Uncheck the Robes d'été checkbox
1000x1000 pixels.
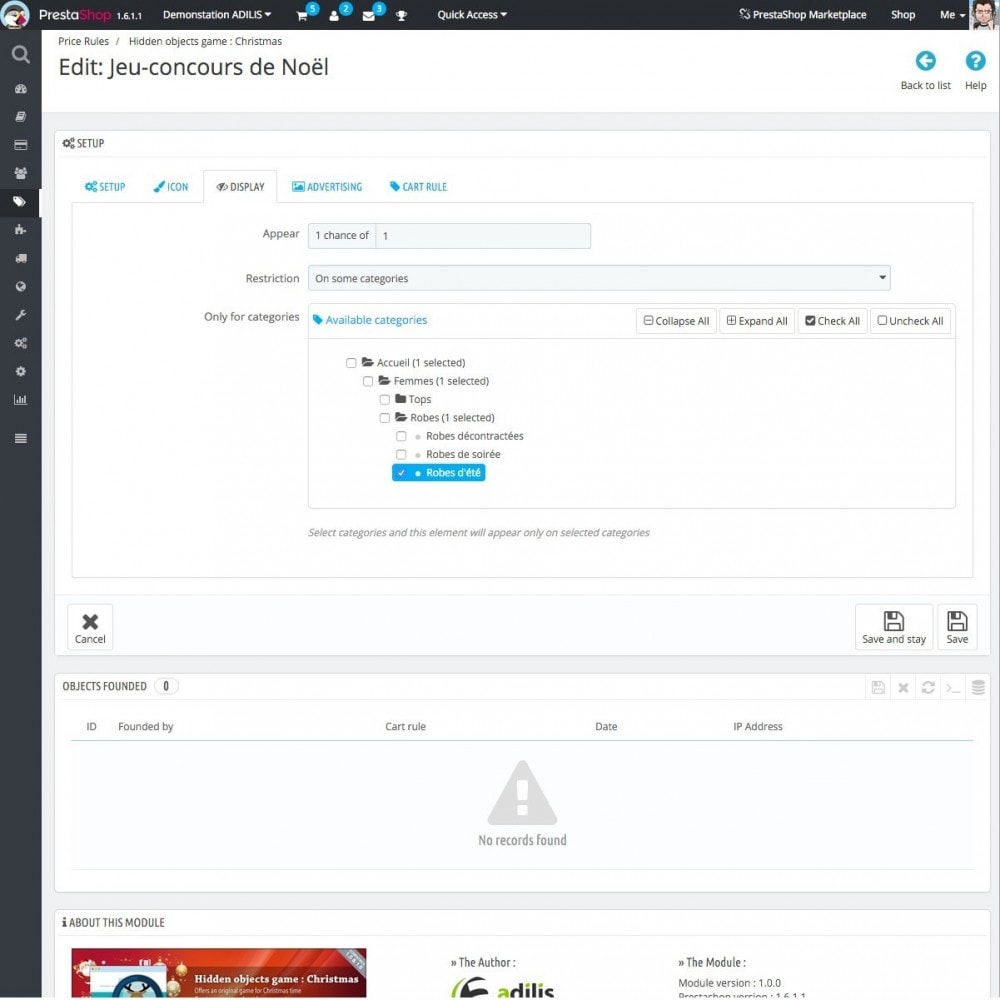(401, 473)
